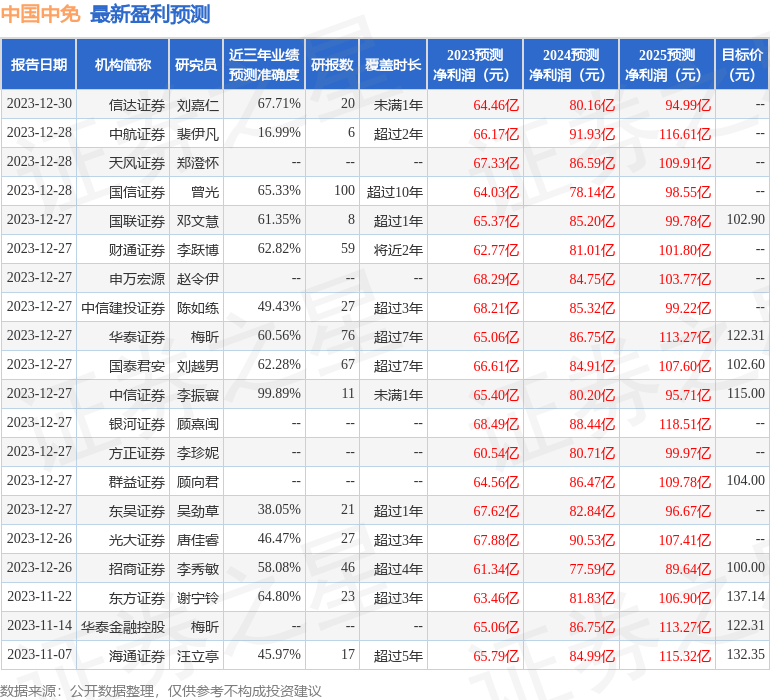Viewport: 770px width, 700px height.
Task: Click the 68.29亿 forecast value
Action: point(496,279)
